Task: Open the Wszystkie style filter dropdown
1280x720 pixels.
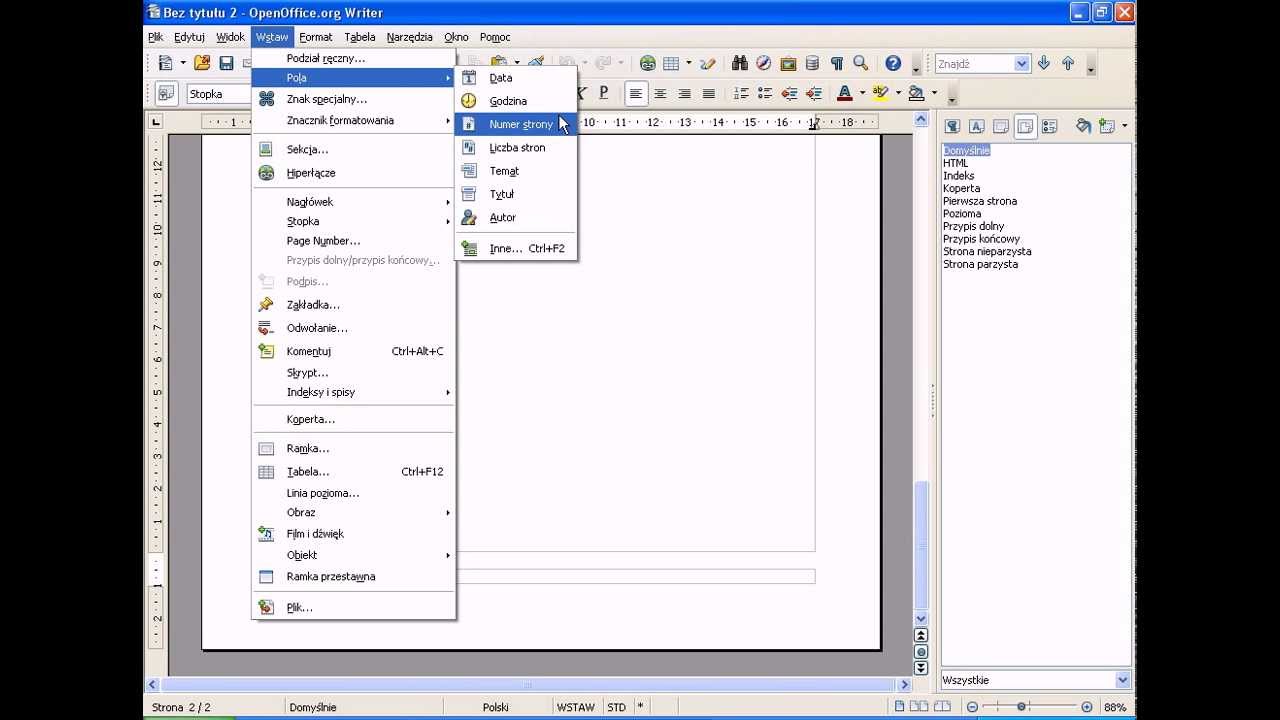Action: [1122, 680]
